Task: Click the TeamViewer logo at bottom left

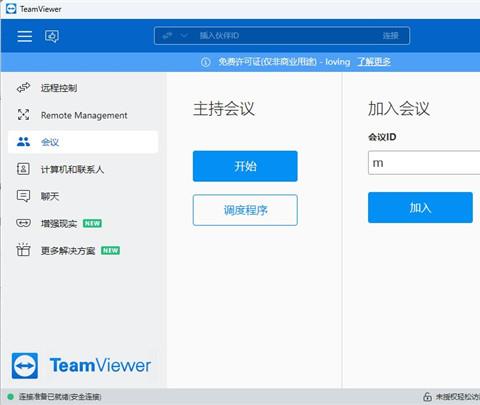Action: point(81,366)
